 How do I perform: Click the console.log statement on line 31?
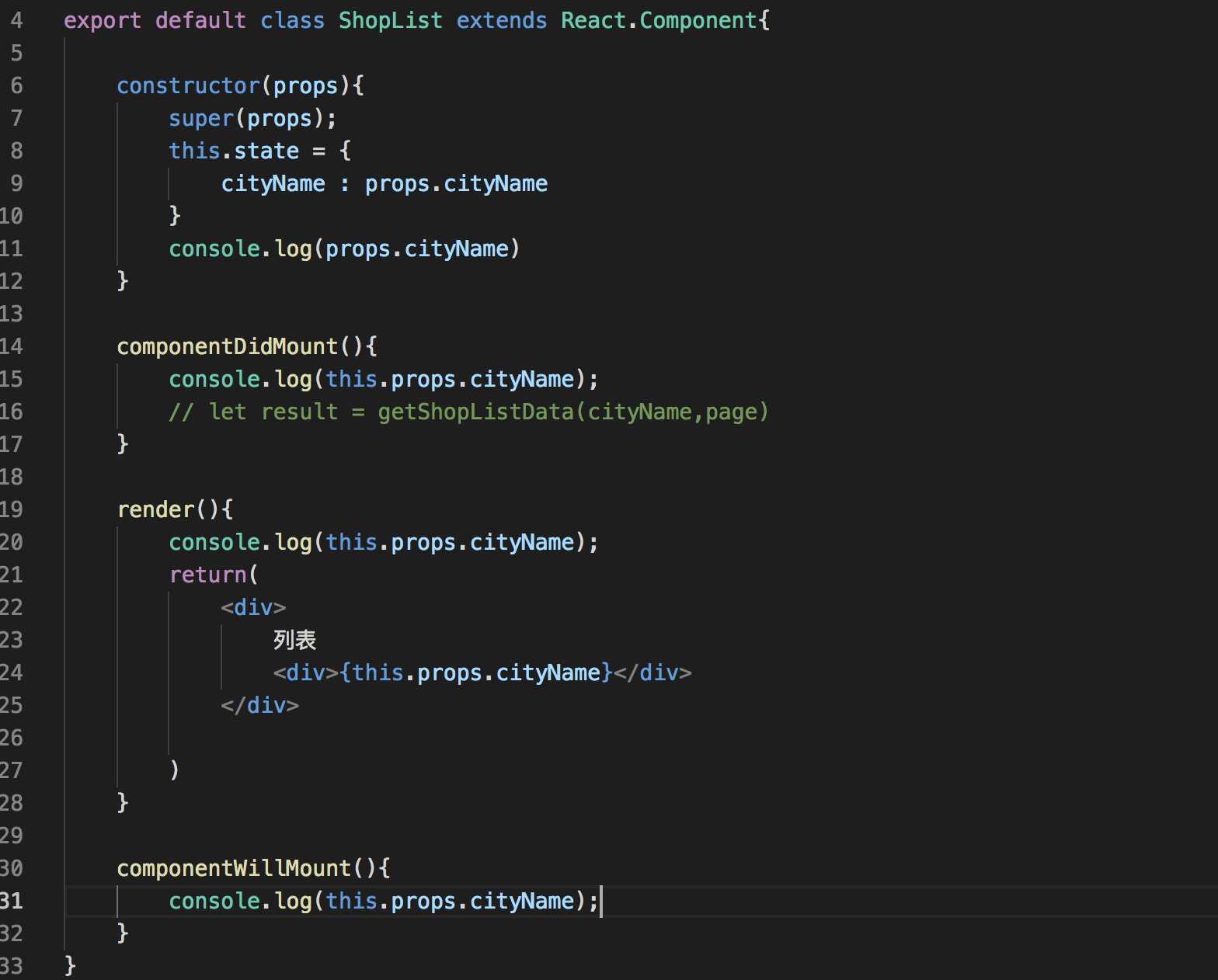[384, 901]
